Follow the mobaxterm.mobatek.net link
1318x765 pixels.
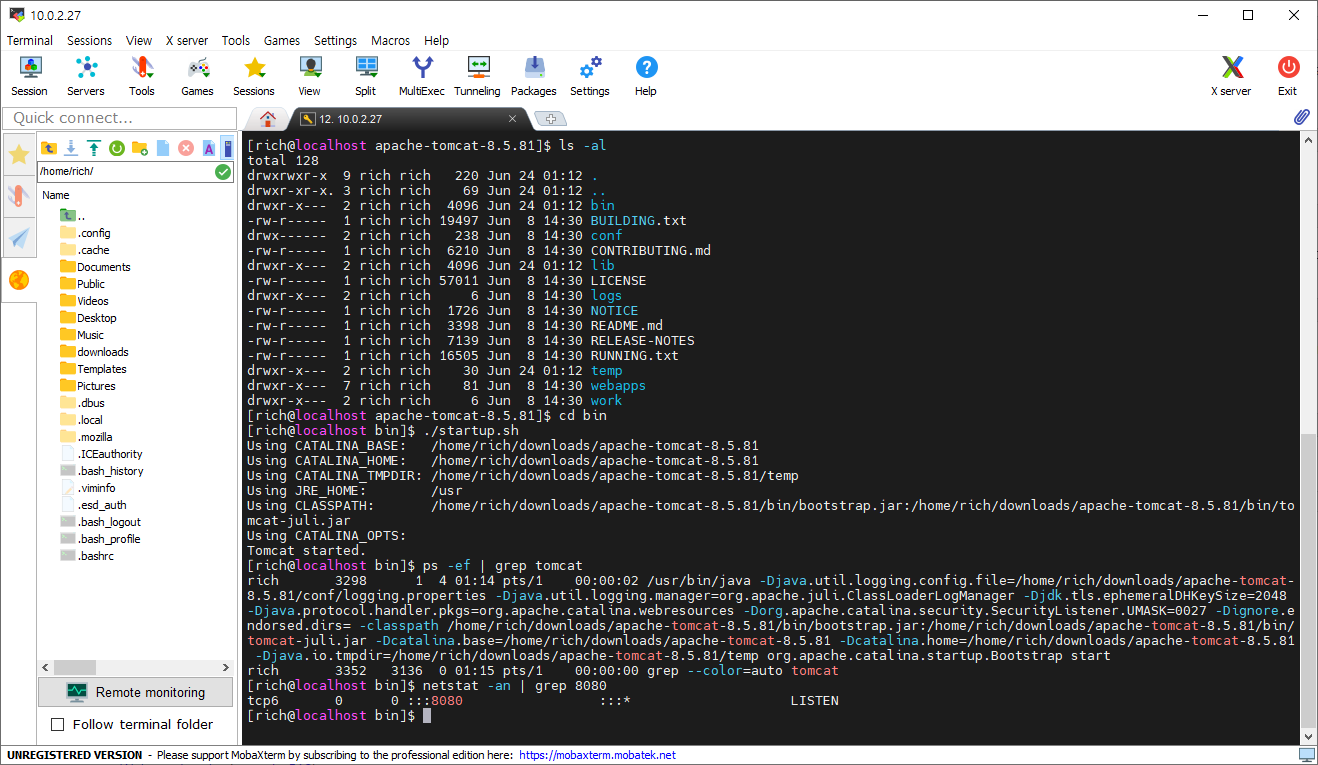[597, 755]
